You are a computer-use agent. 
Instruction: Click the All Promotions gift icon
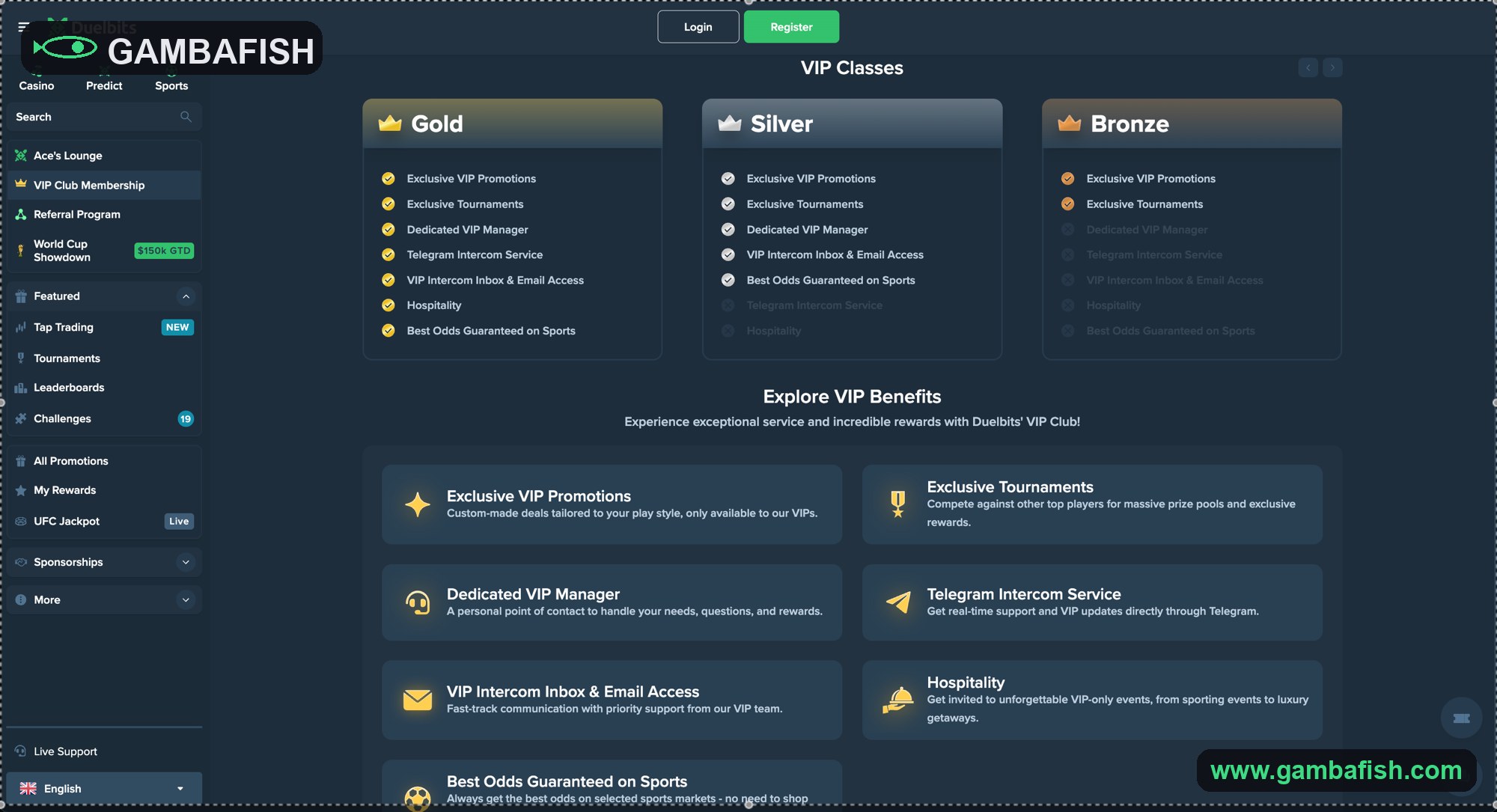pos(21,461)
